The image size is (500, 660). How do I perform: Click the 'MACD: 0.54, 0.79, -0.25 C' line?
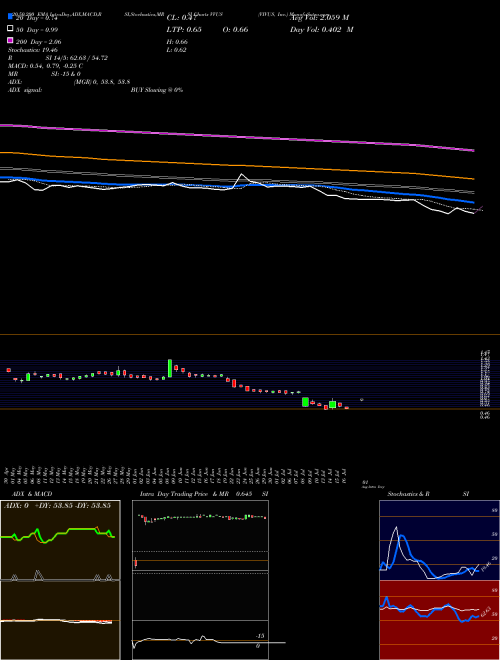(45, 66)
